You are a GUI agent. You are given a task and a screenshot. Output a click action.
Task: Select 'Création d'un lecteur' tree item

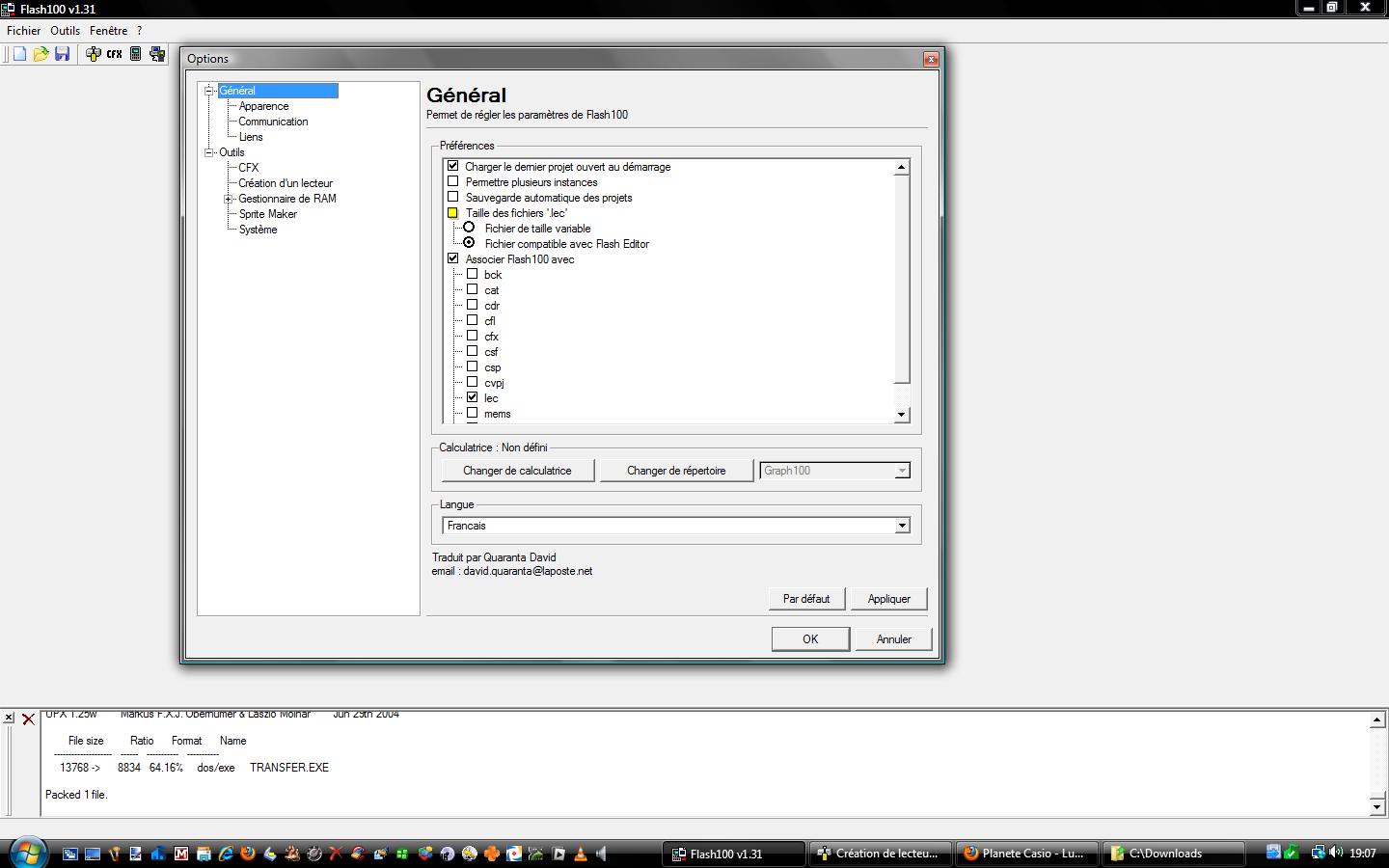click(286, 183)
